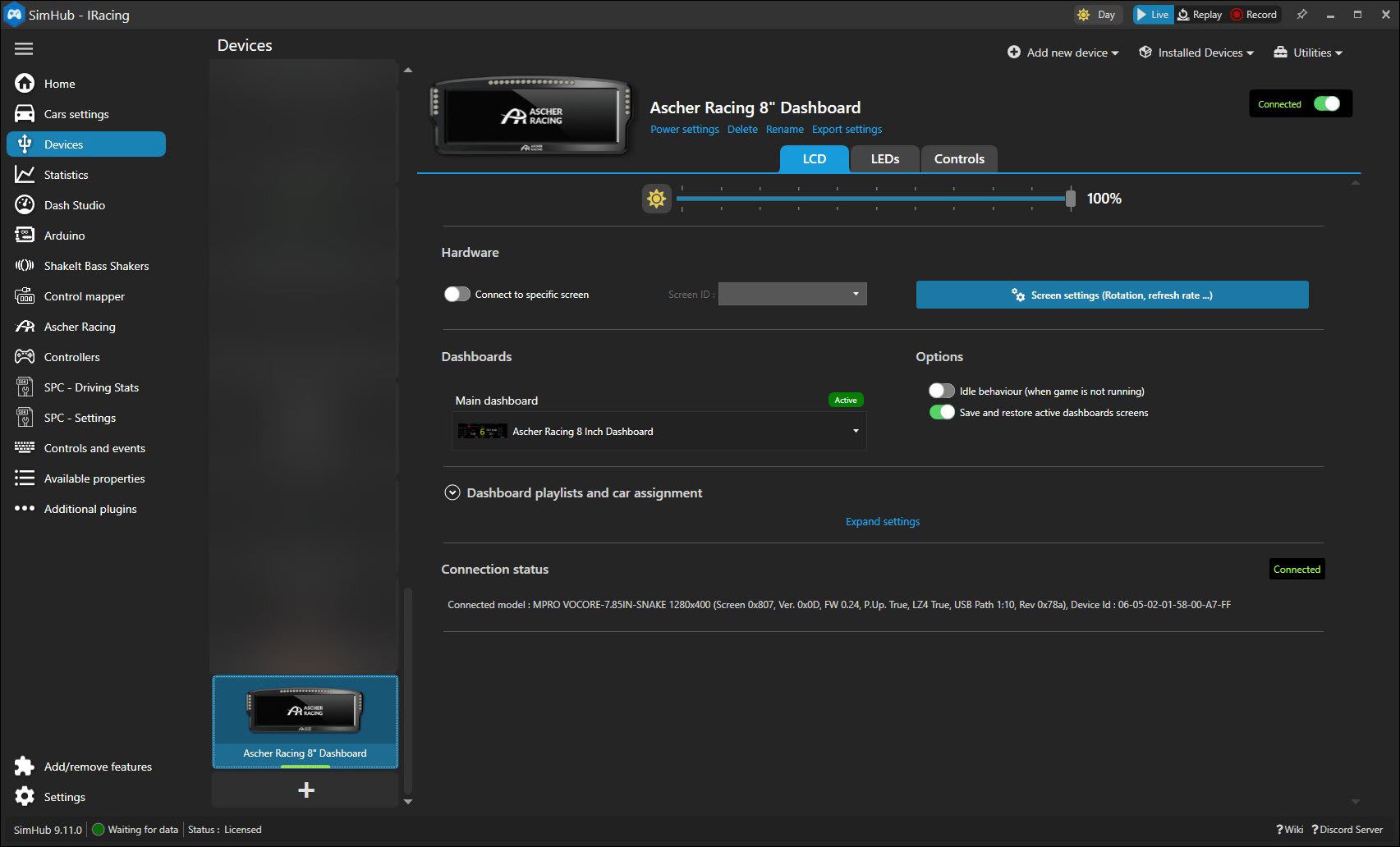Screen dimensions: 1400x847
Task: Select Ascher Racing 8" Dashboard device thumbnail
Action: tap(305, 722)
